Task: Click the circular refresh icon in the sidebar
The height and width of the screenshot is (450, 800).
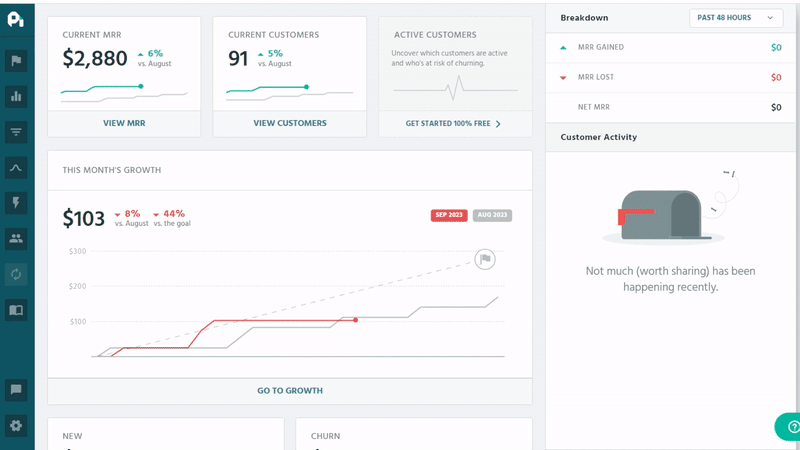Action: (16, 273)
